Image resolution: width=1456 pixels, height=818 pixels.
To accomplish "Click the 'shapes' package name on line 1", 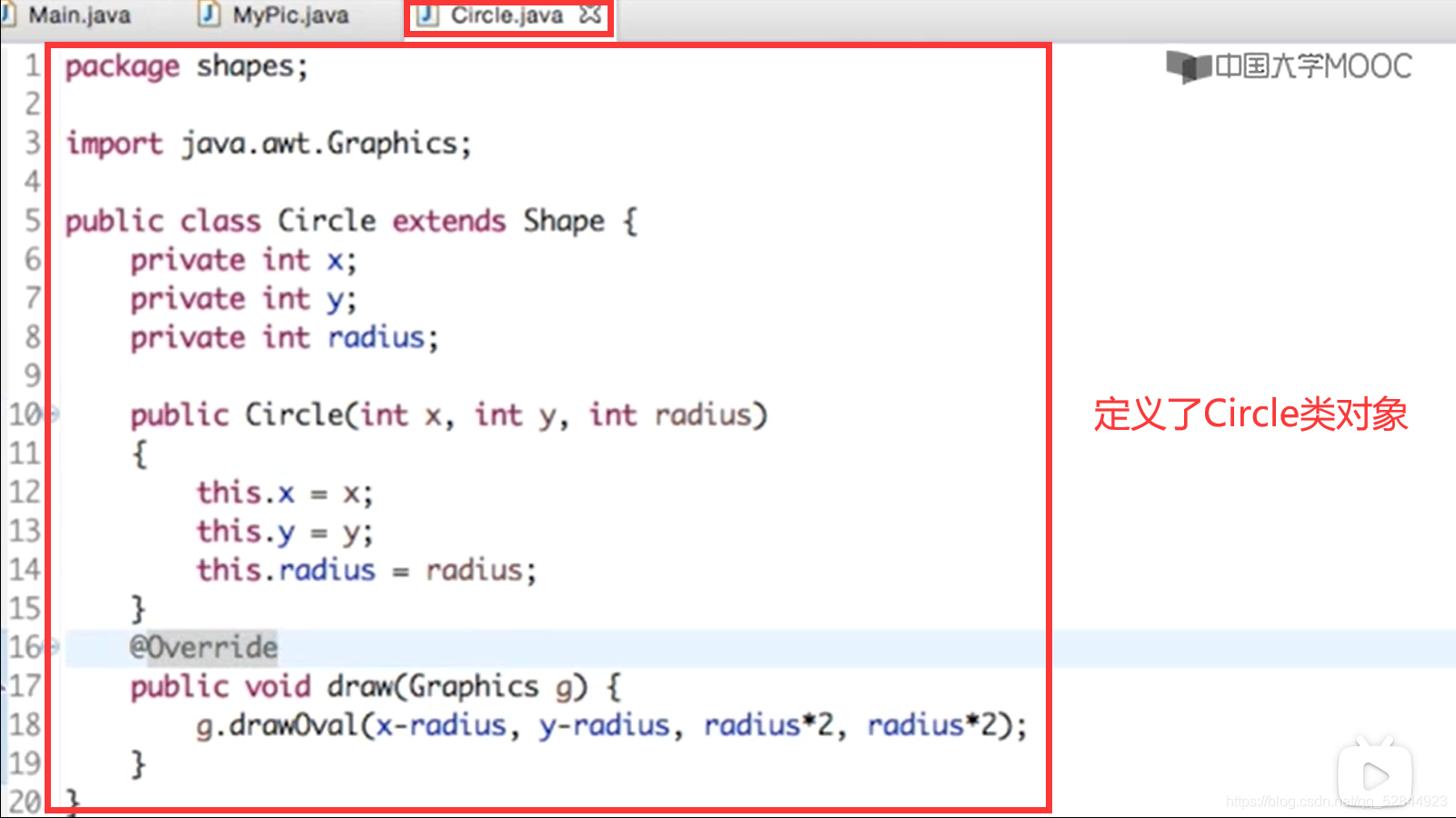I will click(x=246, y=66).
